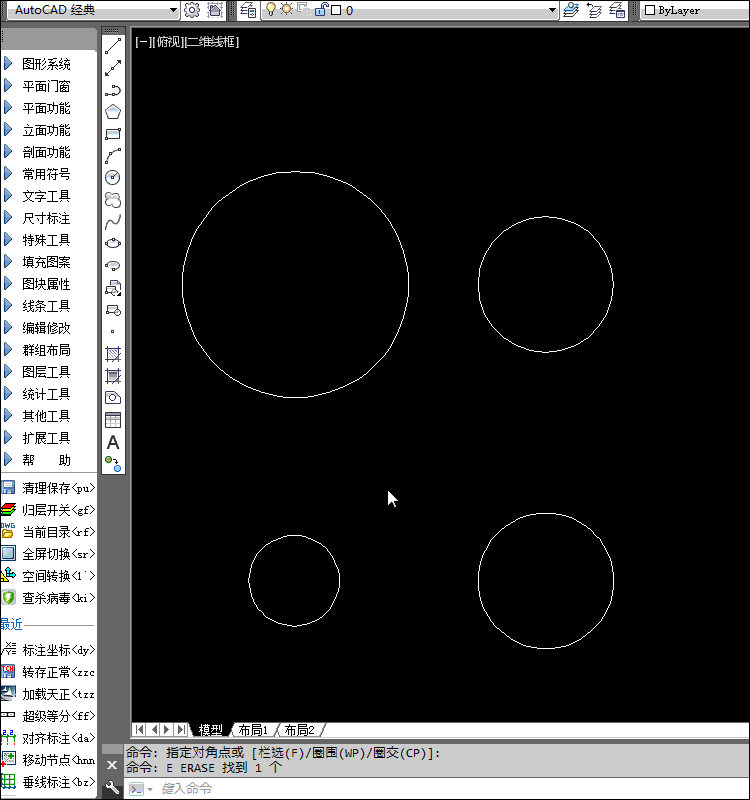Select the Multiline Text tool
The height and width of the screenshot is (800, 750).
pos(113,442)
